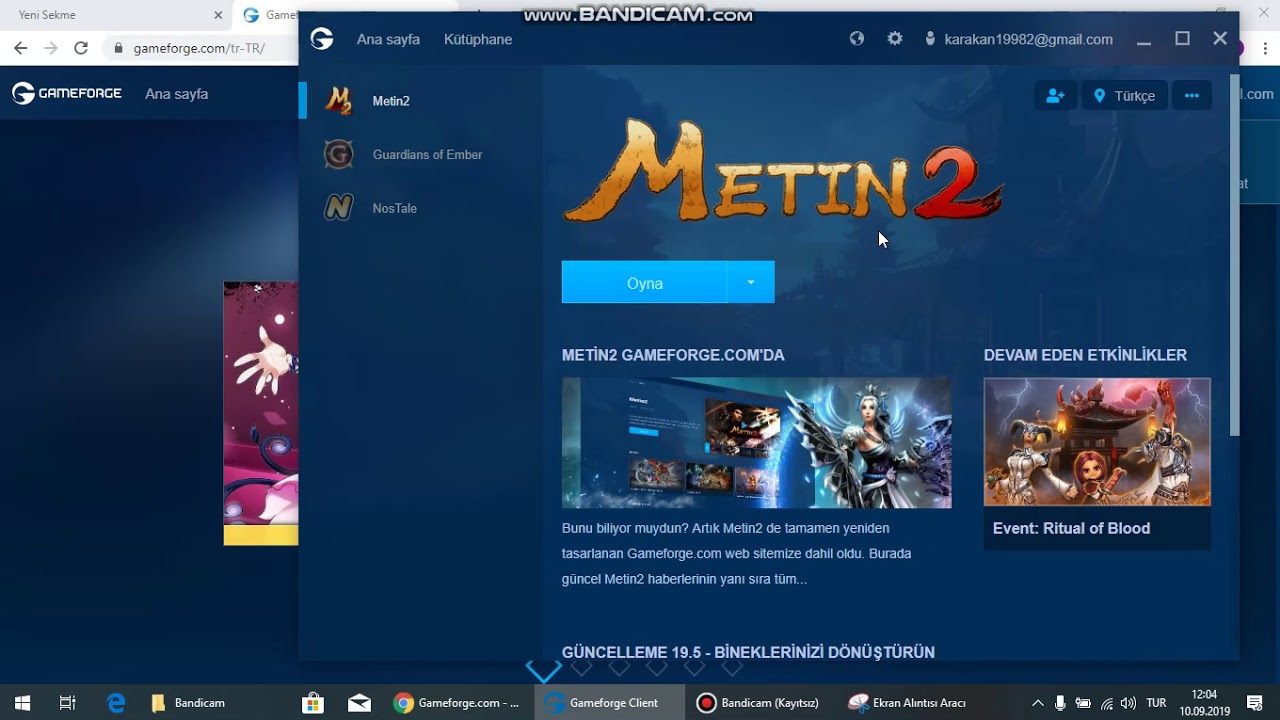Expand the Oyna button dropdown arrow

[751, 283]
